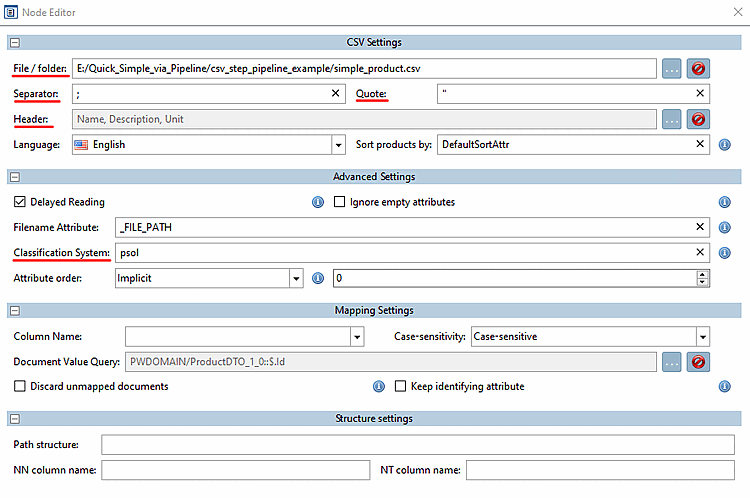Viewport: 750px width, 498px height.
Task: Show info for Ignore empty attributes
Action: tap(725, 202)
